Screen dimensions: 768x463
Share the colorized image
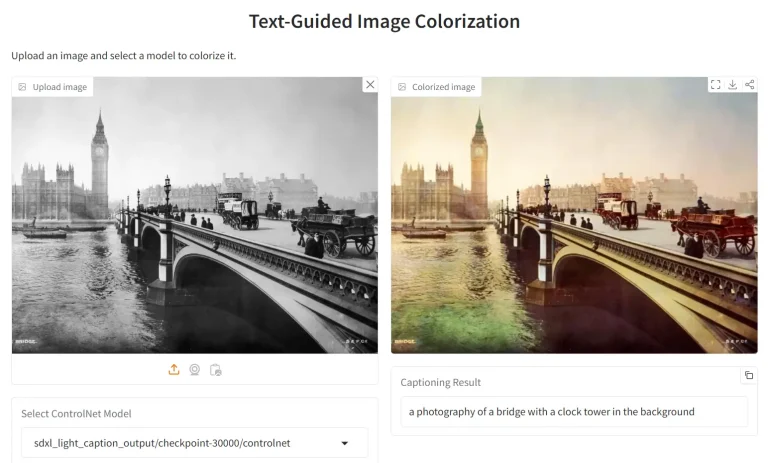(x=749, y=85)
